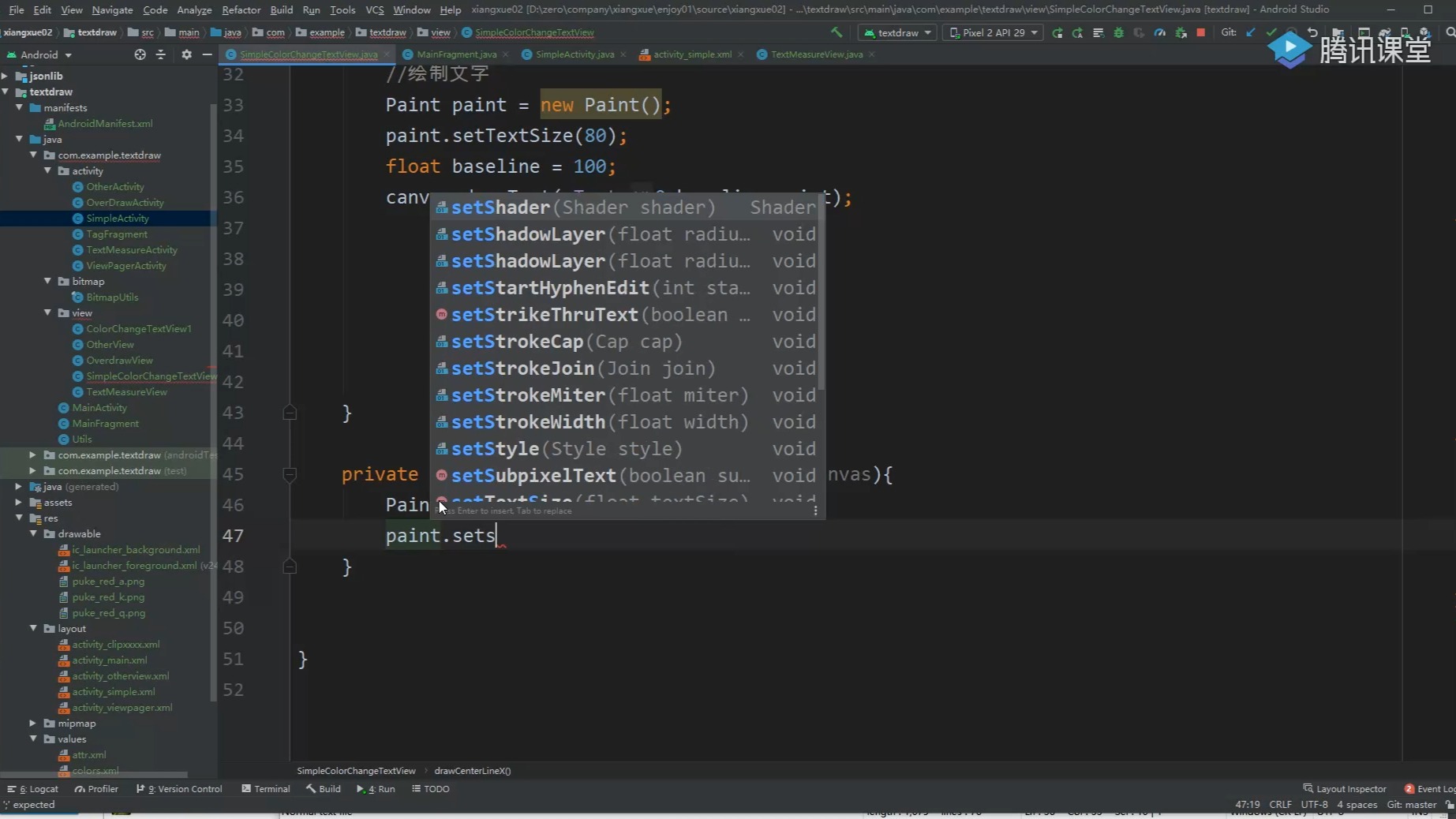The height and width of the screenshot is (819, 1456).
Task: Open the Logcat tool window
Action: coord(33,788)
